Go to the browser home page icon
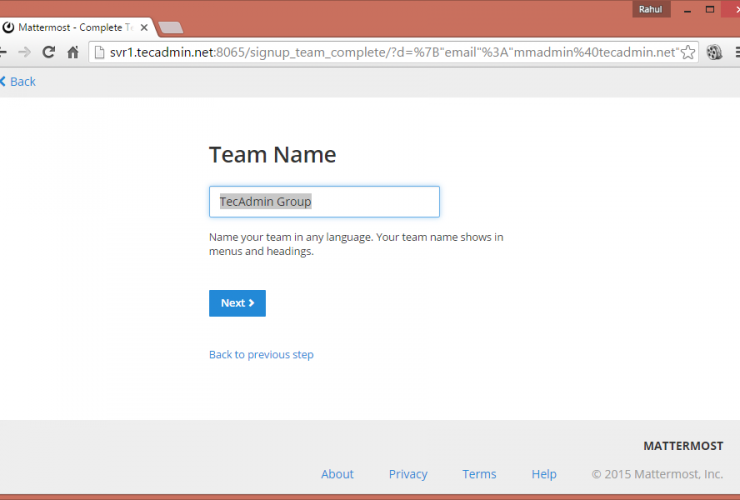The width and height of the screenshot is (740, 500). (x=72, y=53)
